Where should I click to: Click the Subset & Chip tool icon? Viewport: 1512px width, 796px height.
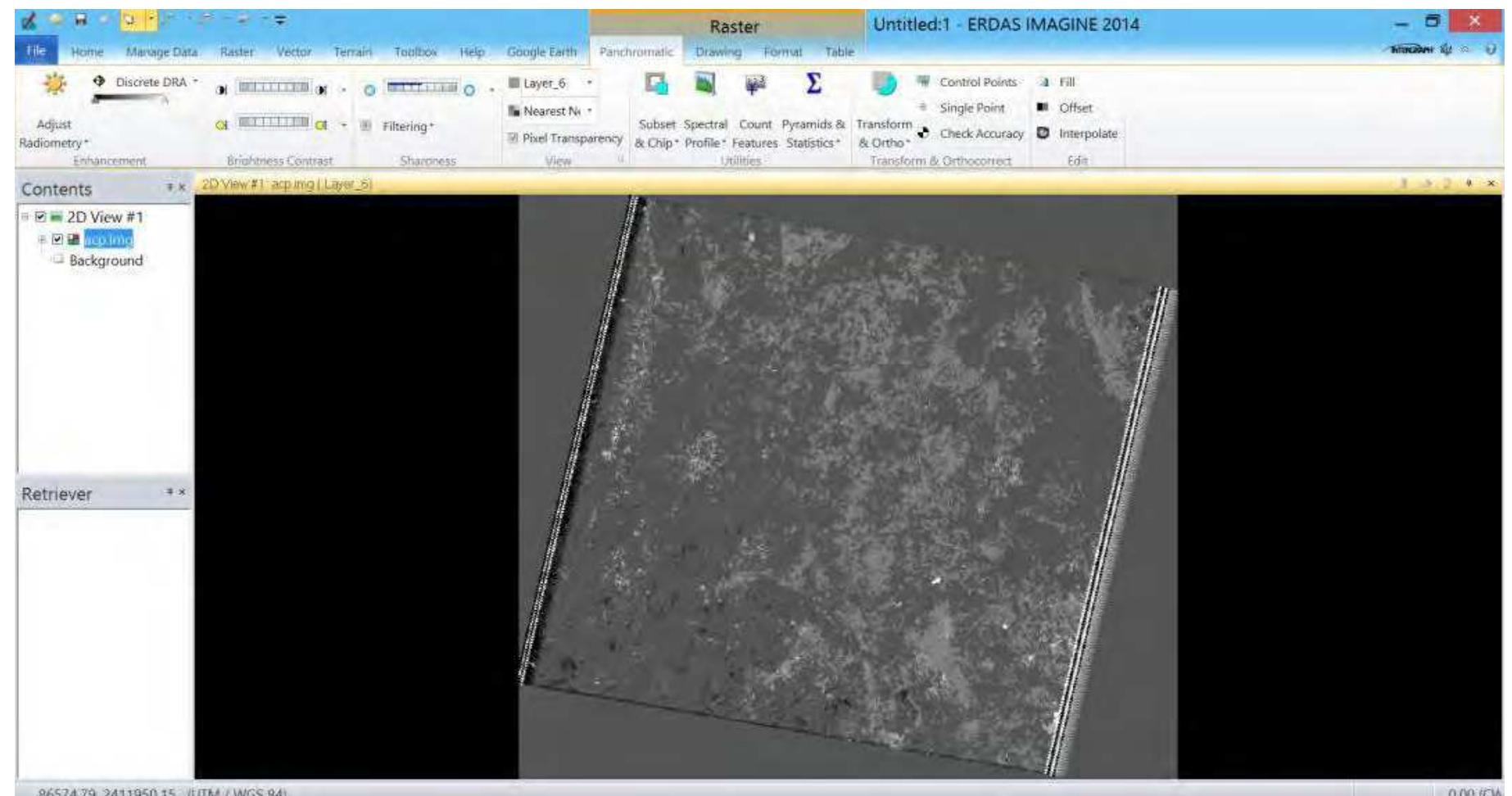point(657,84)
